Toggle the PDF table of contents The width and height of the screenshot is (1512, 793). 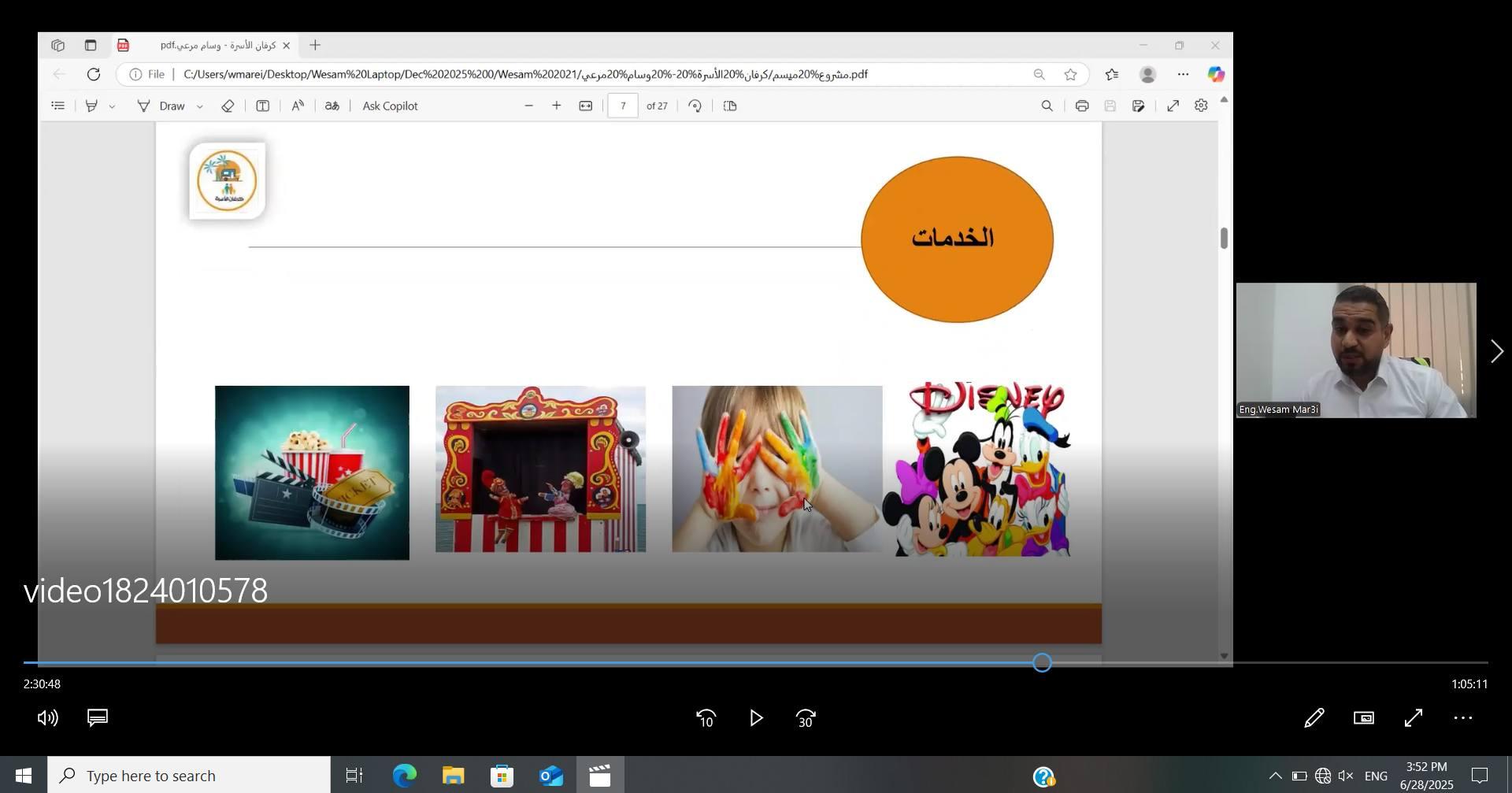coord(57,106)
